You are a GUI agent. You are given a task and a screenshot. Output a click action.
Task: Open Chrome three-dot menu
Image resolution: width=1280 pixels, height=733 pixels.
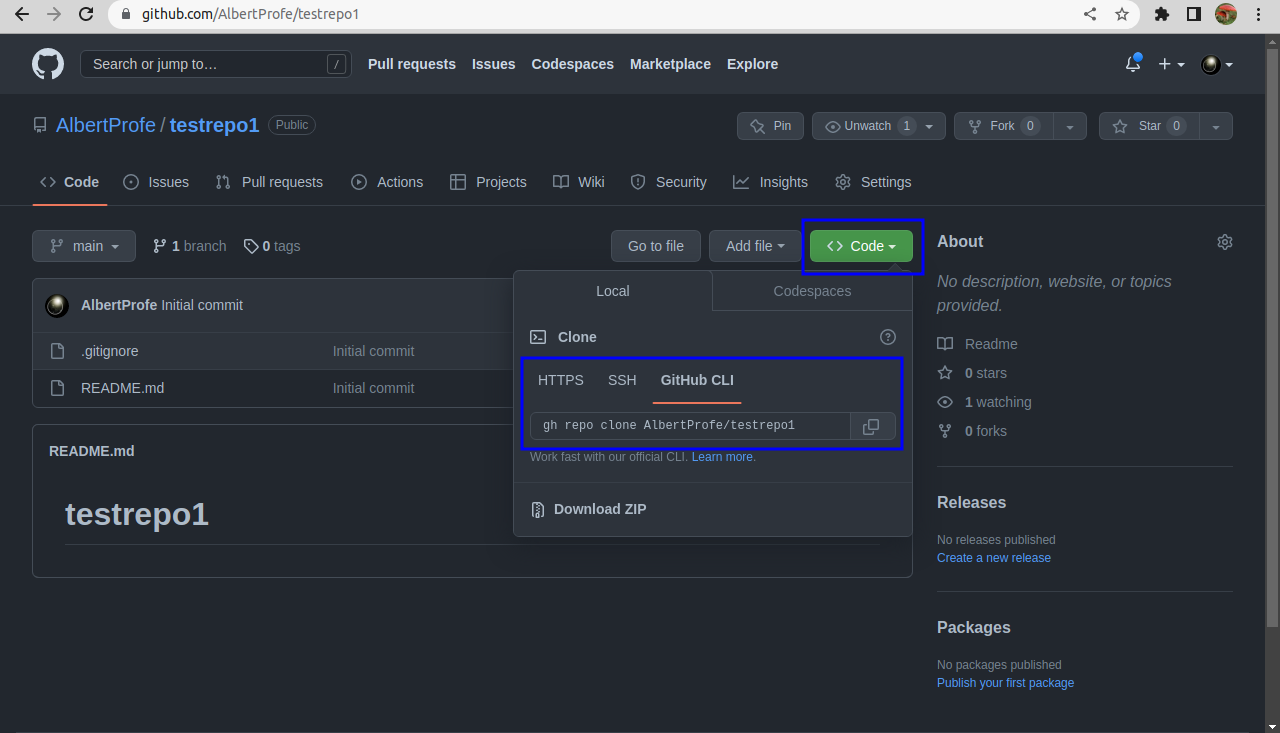point(1258,14)
